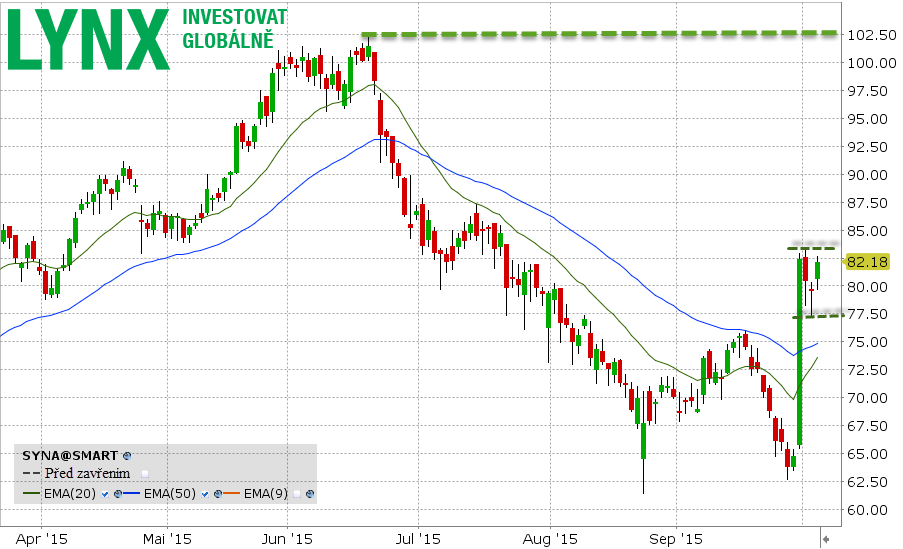The height and width of the screenshot is (549, 903).
Task: Click the Jun '15 axis label
Action: click(x=287, y=539)
